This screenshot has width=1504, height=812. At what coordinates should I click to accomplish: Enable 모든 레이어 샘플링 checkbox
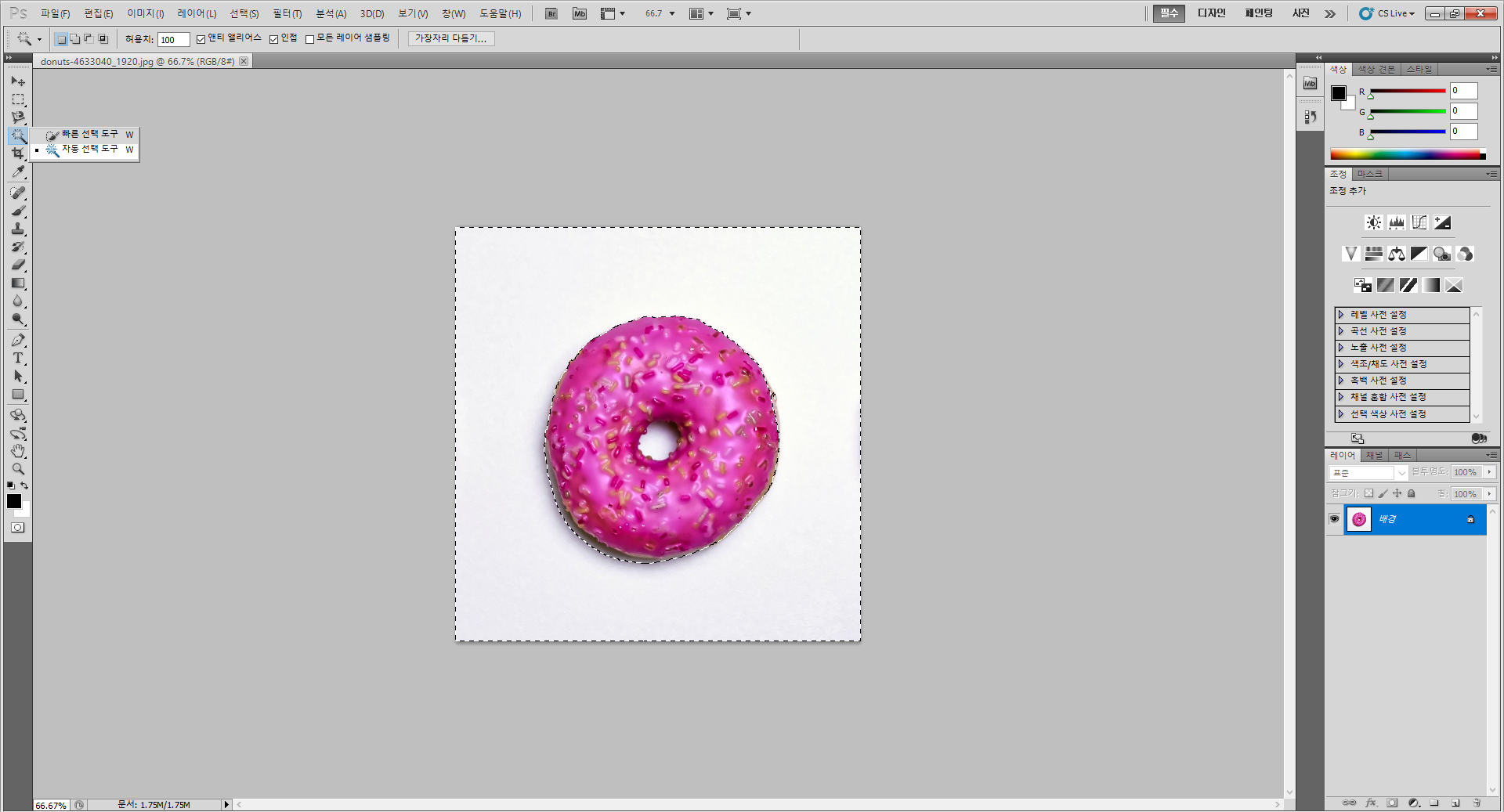[310, 39]
